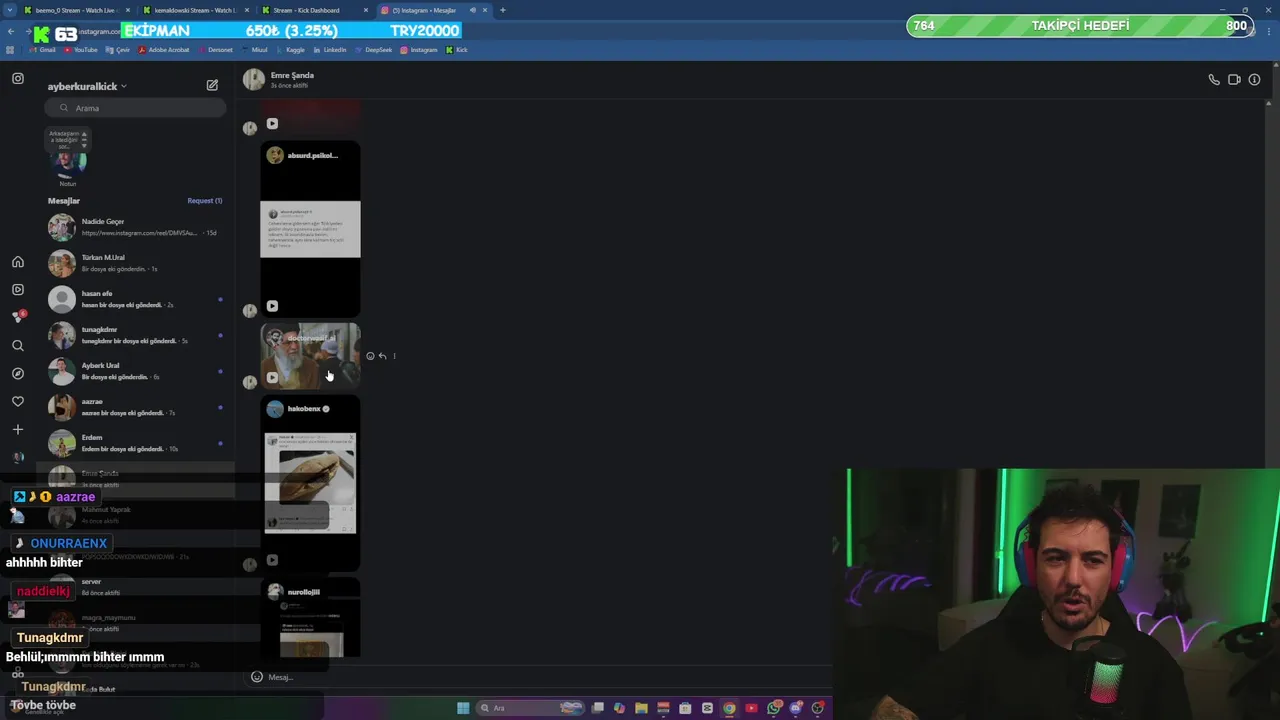Open Microsoft Store from taskbar
The width and height of the screenshot is (1280, 720).
[685, 708]
